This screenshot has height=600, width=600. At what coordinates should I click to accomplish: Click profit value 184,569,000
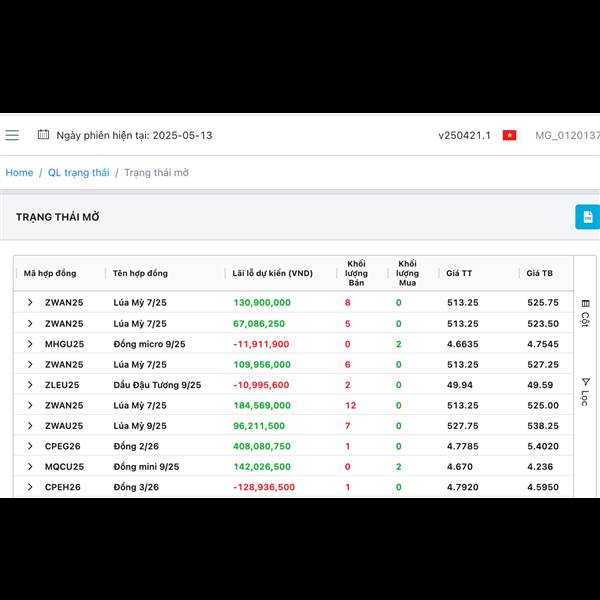(x=262, y=405)
